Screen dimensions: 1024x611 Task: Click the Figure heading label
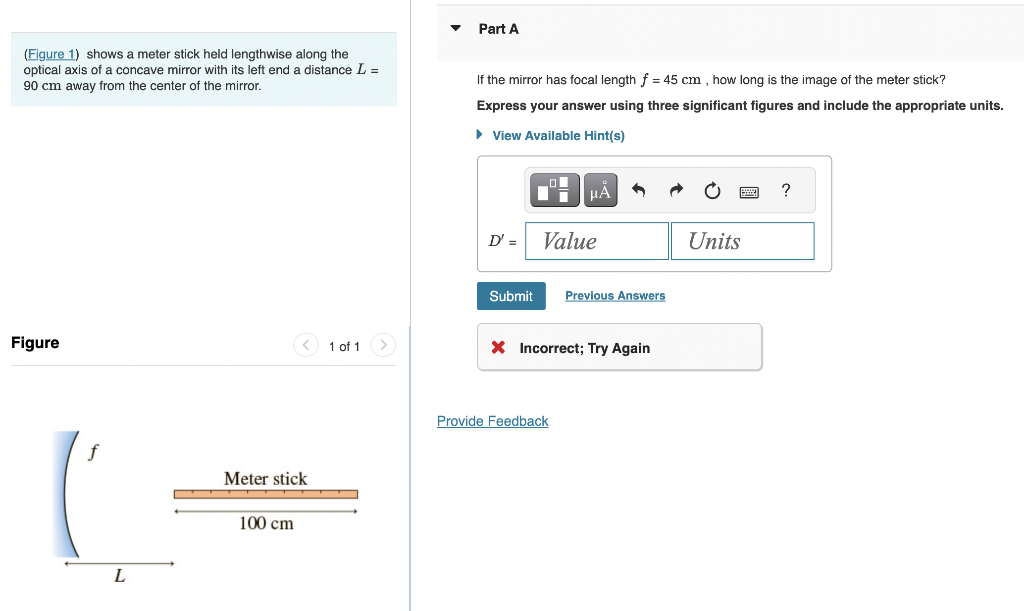(x=35, y=342)
